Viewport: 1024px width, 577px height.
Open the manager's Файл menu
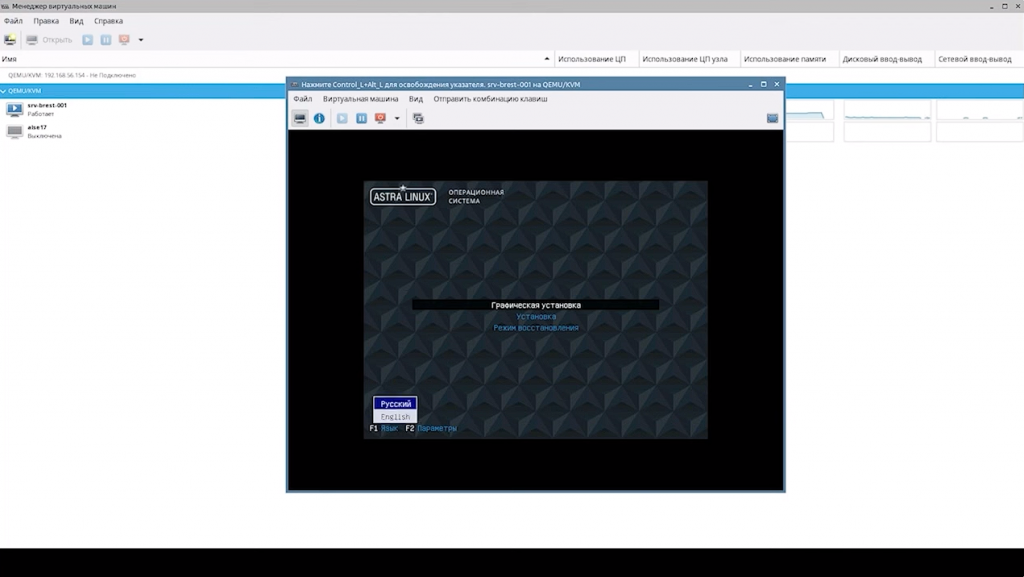click(x=13, y=21)
